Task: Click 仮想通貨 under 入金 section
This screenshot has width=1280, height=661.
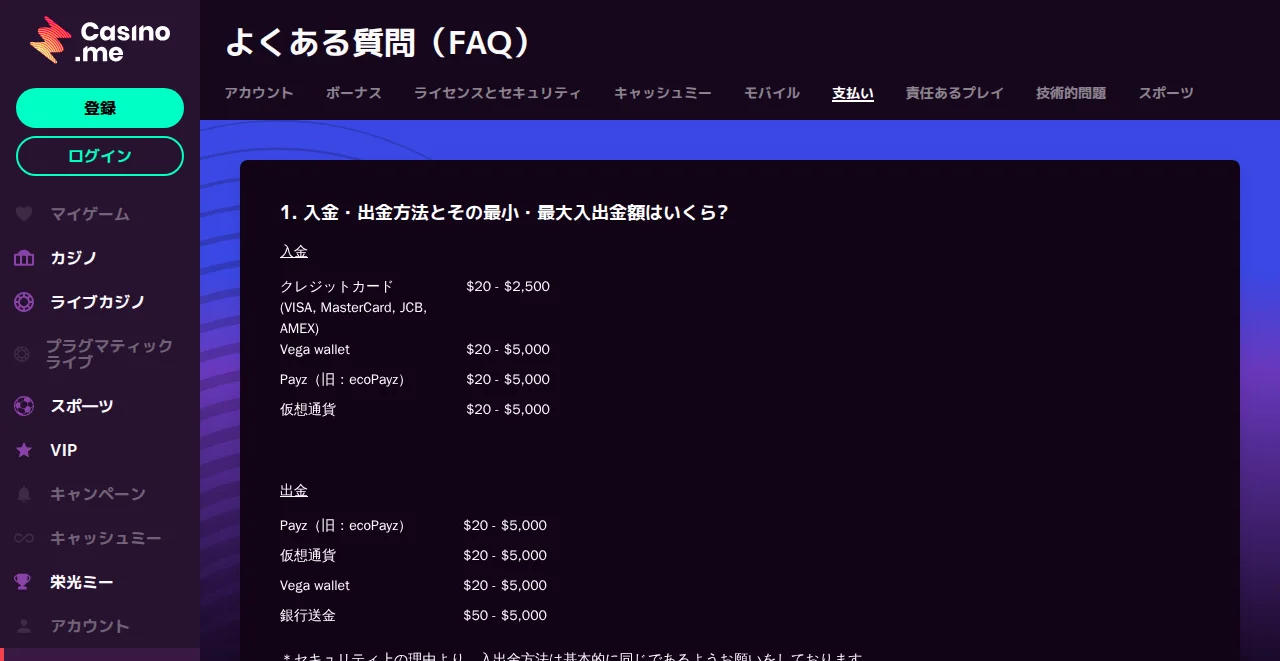Action: (x=308, y=409)
